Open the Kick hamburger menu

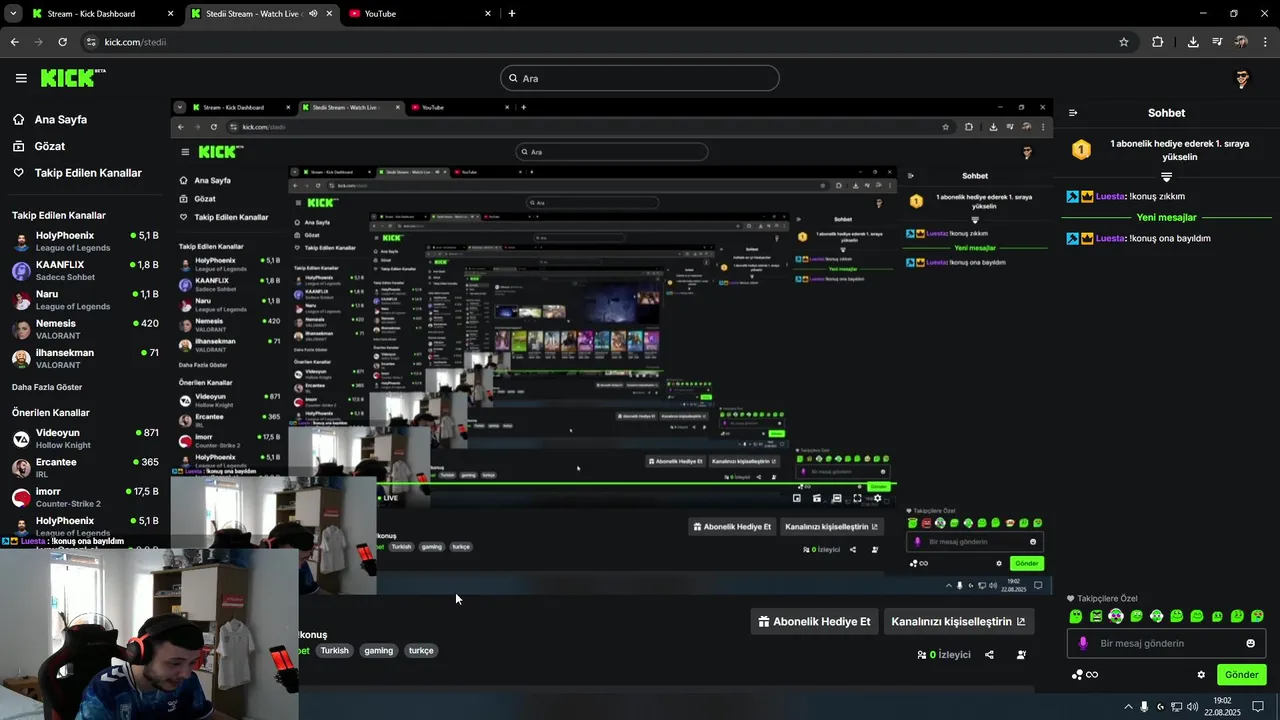[x=21, y=78]
